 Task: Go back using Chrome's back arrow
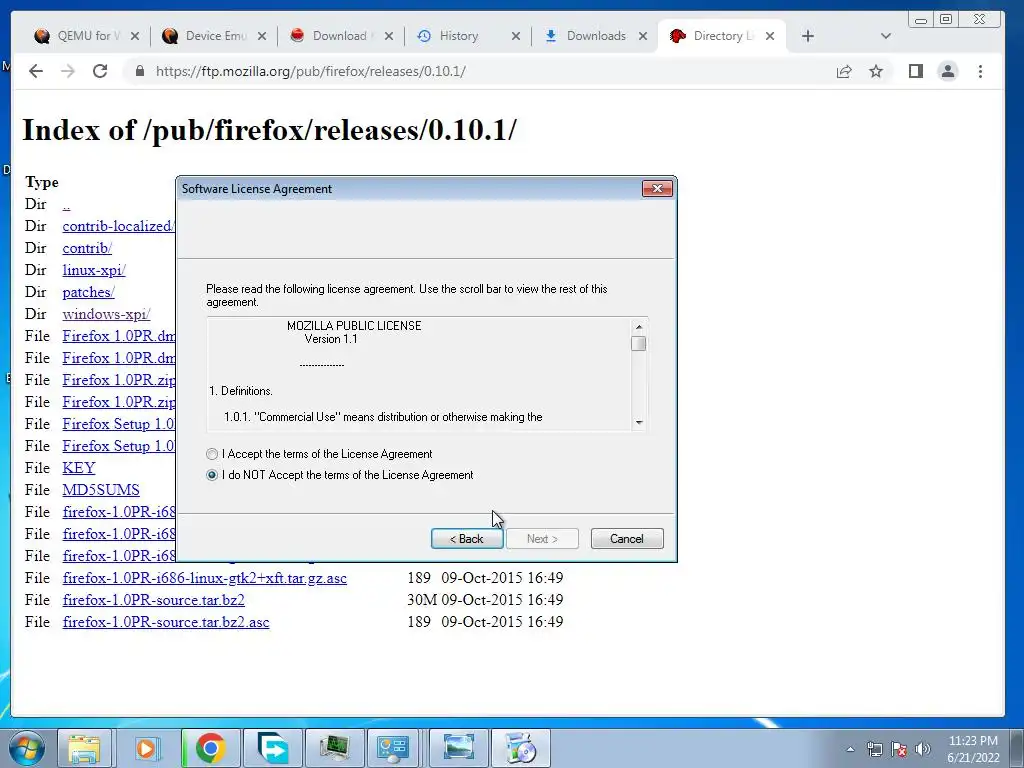(36, 71)
